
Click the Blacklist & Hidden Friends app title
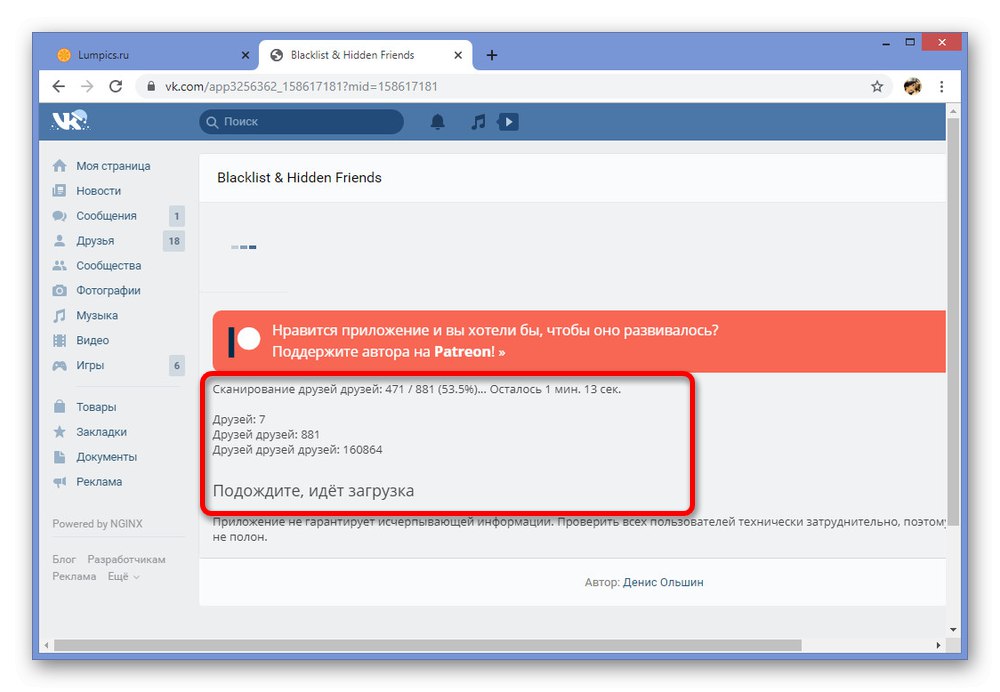point(299,178)
